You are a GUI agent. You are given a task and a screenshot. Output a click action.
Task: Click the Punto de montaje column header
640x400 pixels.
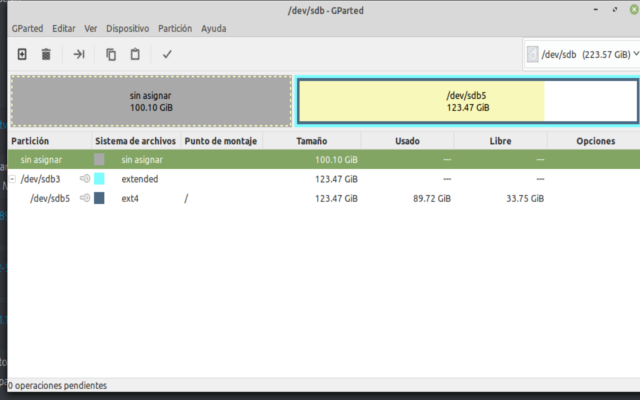[221, 141]
